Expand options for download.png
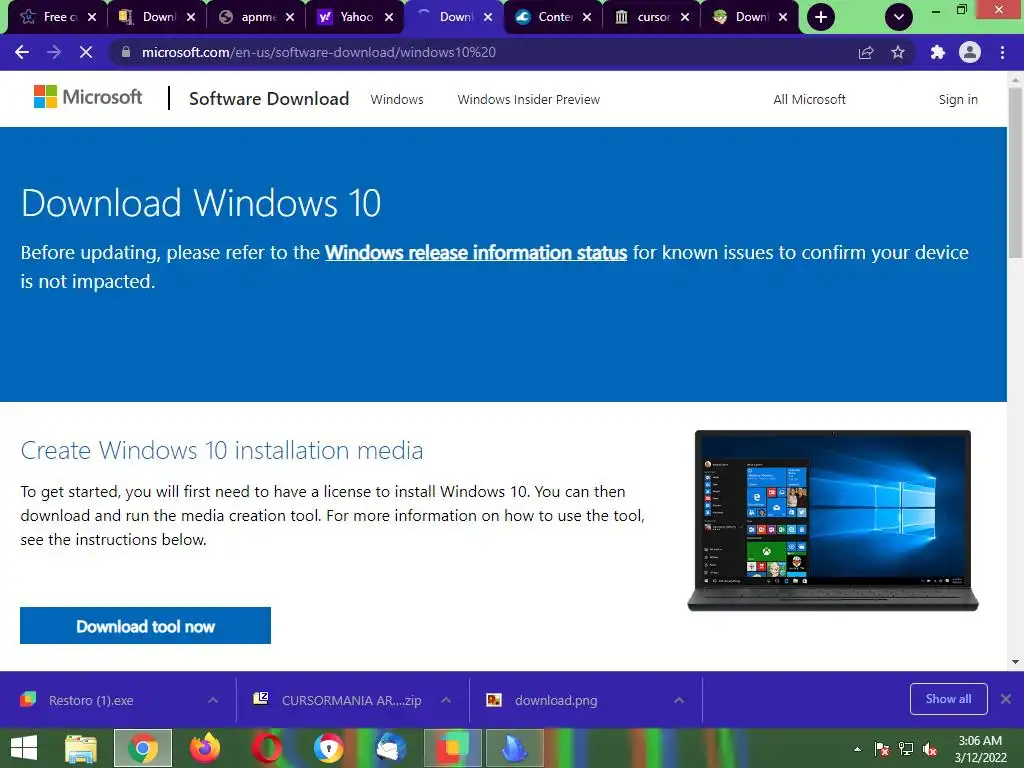Screen dimensions: 1024x768 (679, 700)
